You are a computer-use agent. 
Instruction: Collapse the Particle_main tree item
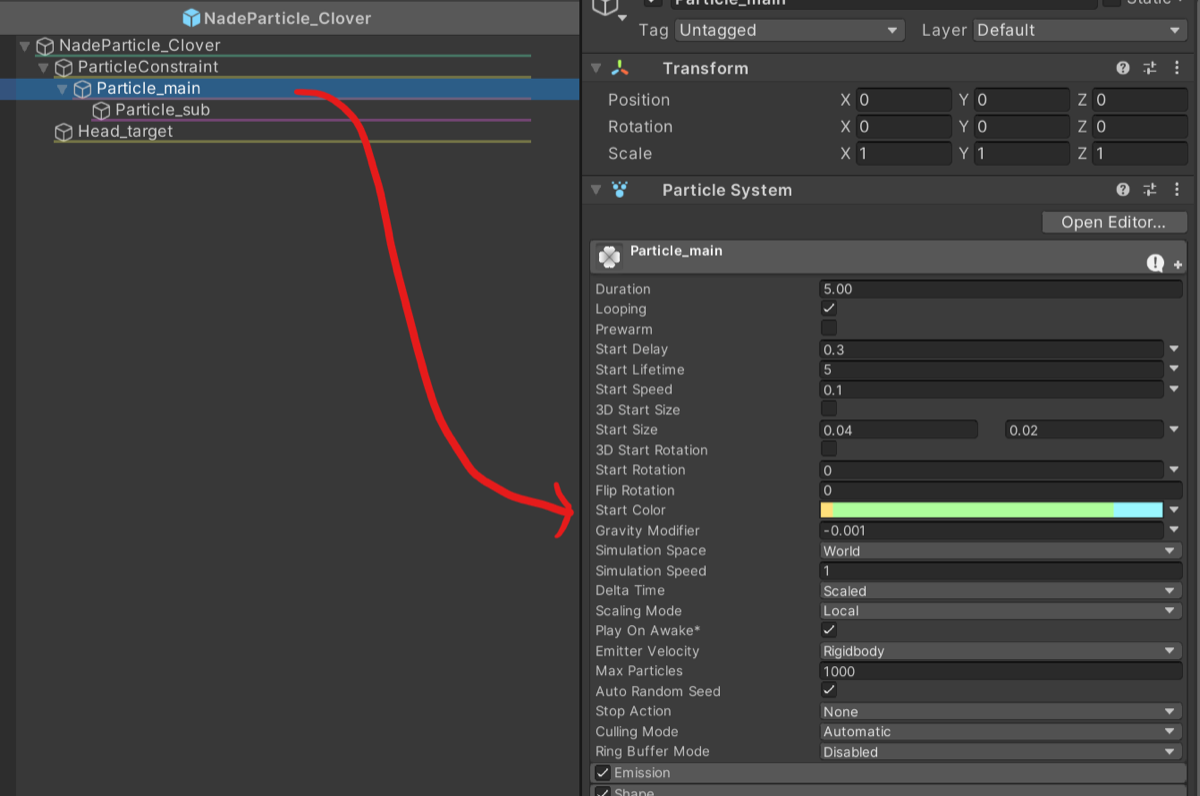click(63, 89)
